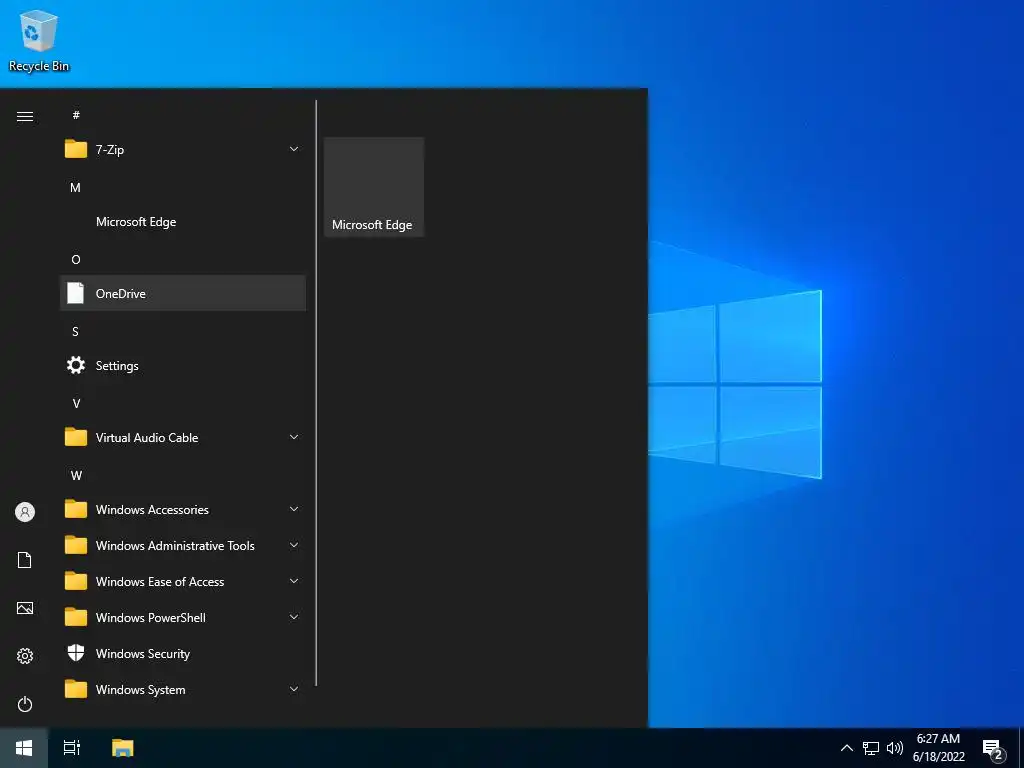Image resolution: width=1024 pixels, height=768 pixels.
Task: Click the M letter header
Action: [x=76, y=187]
